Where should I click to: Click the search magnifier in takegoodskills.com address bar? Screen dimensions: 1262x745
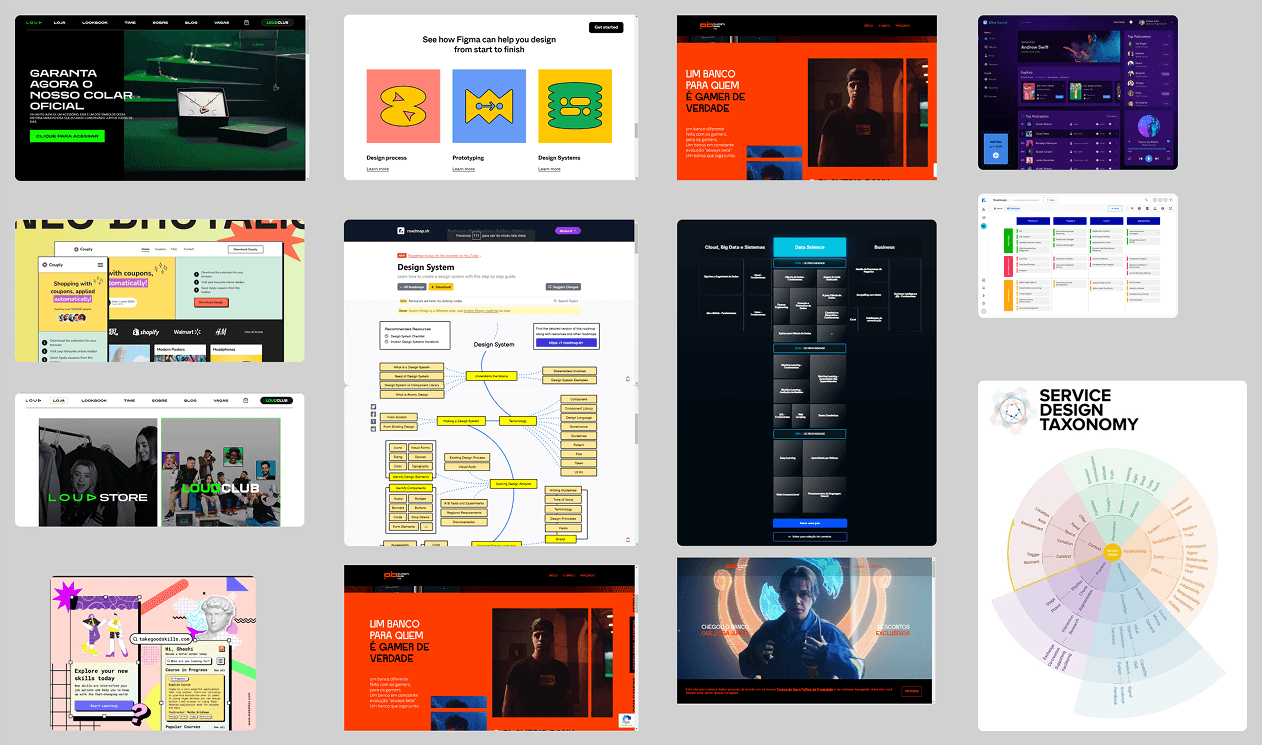(133, 638)
